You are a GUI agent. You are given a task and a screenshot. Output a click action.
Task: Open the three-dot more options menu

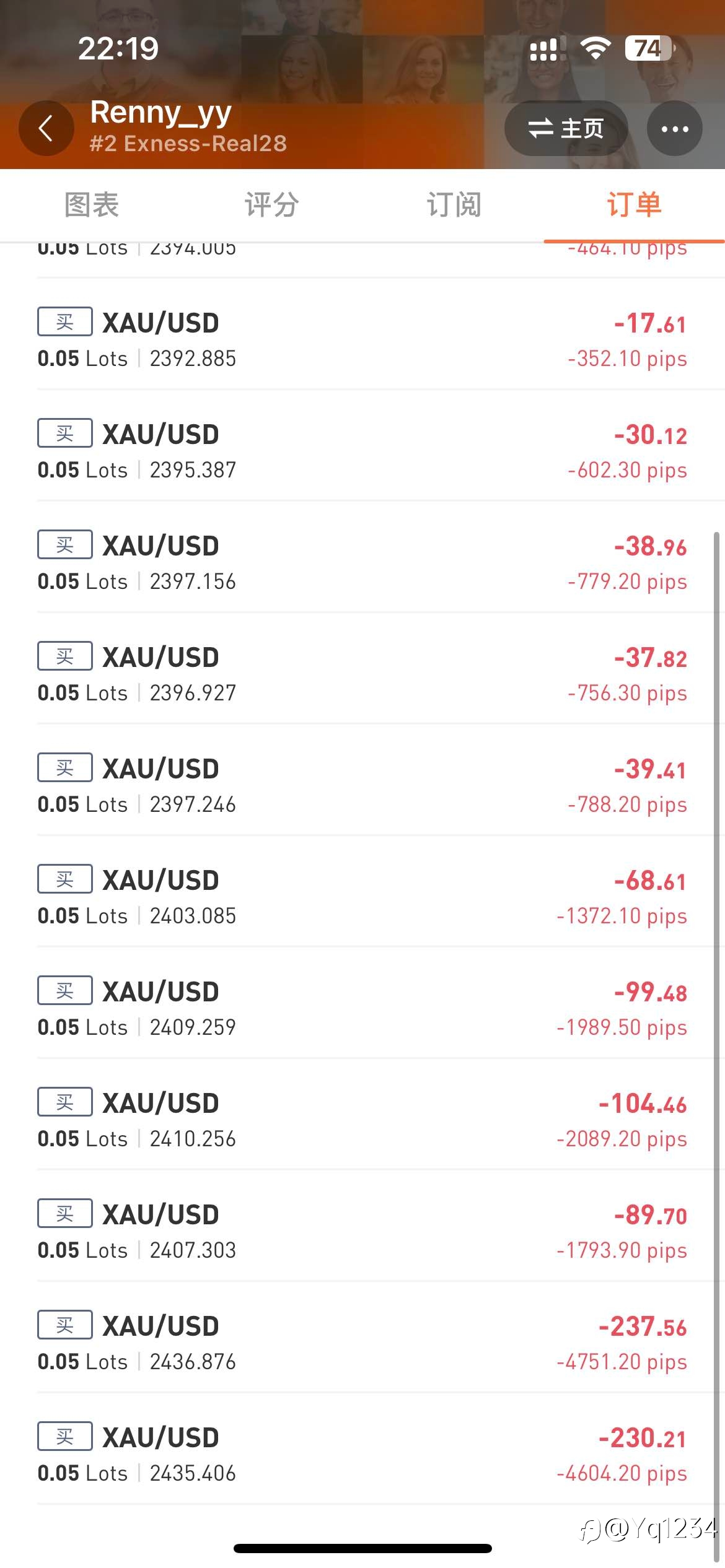pyautogui.click(x=675, y=128)
